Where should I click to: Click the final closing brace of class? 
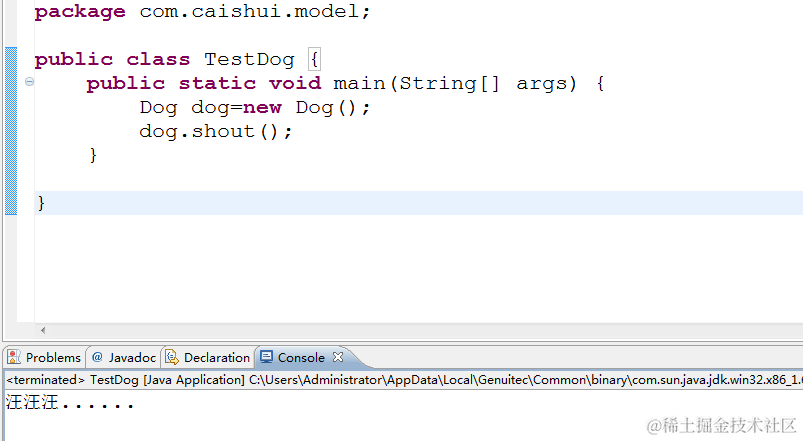tap(41, 203)
